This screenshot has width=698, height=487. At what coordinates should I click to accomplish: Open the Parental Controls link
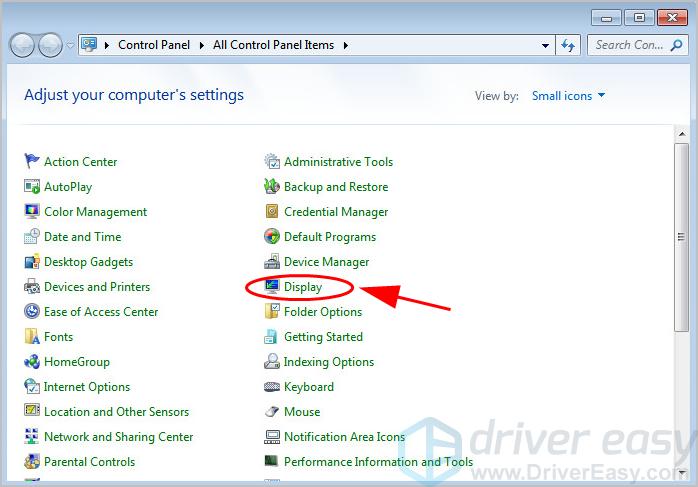coord(89,462)
